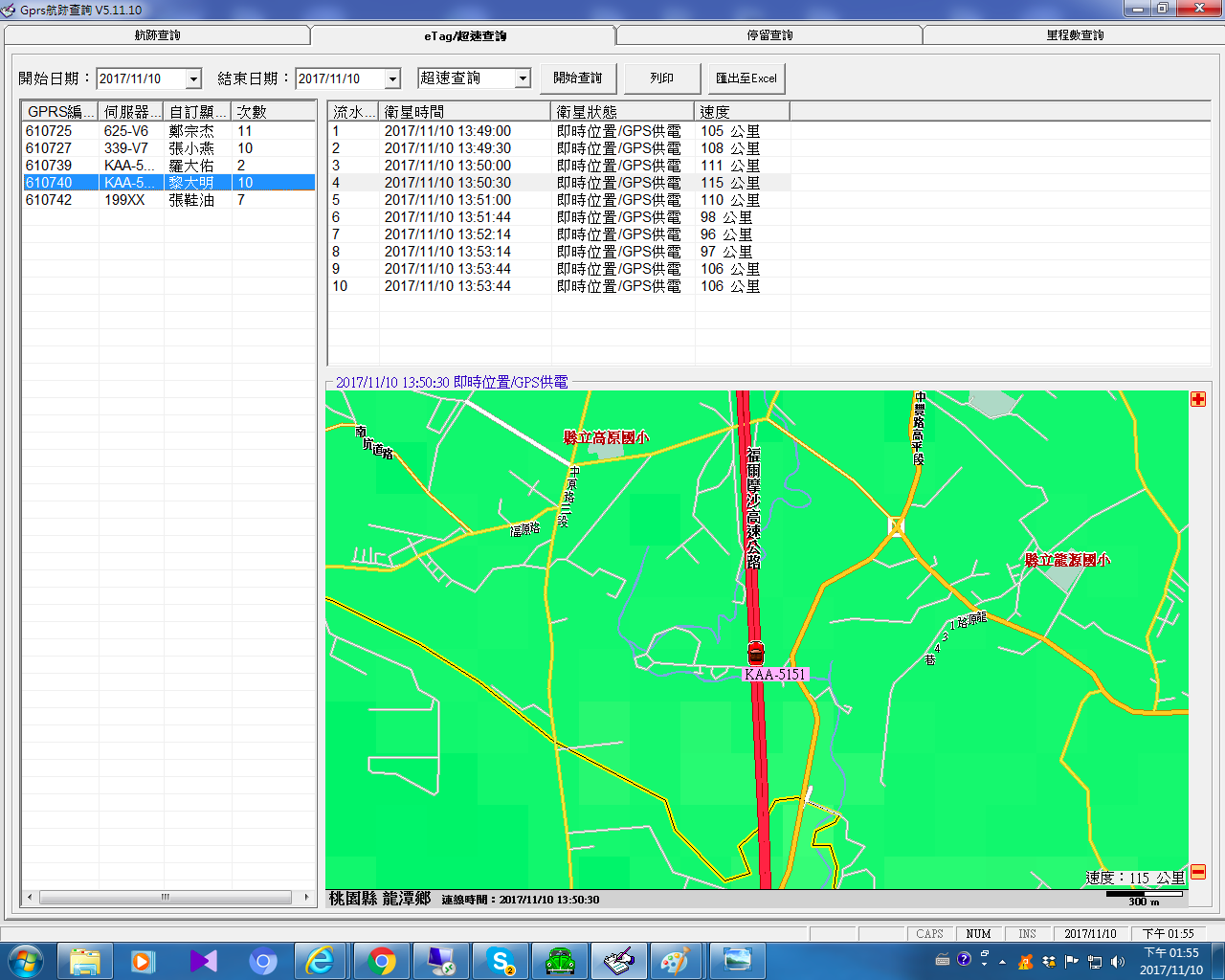Open the remote desktop connection taskbar icon

pyautogui.click(x=440, y=961)
